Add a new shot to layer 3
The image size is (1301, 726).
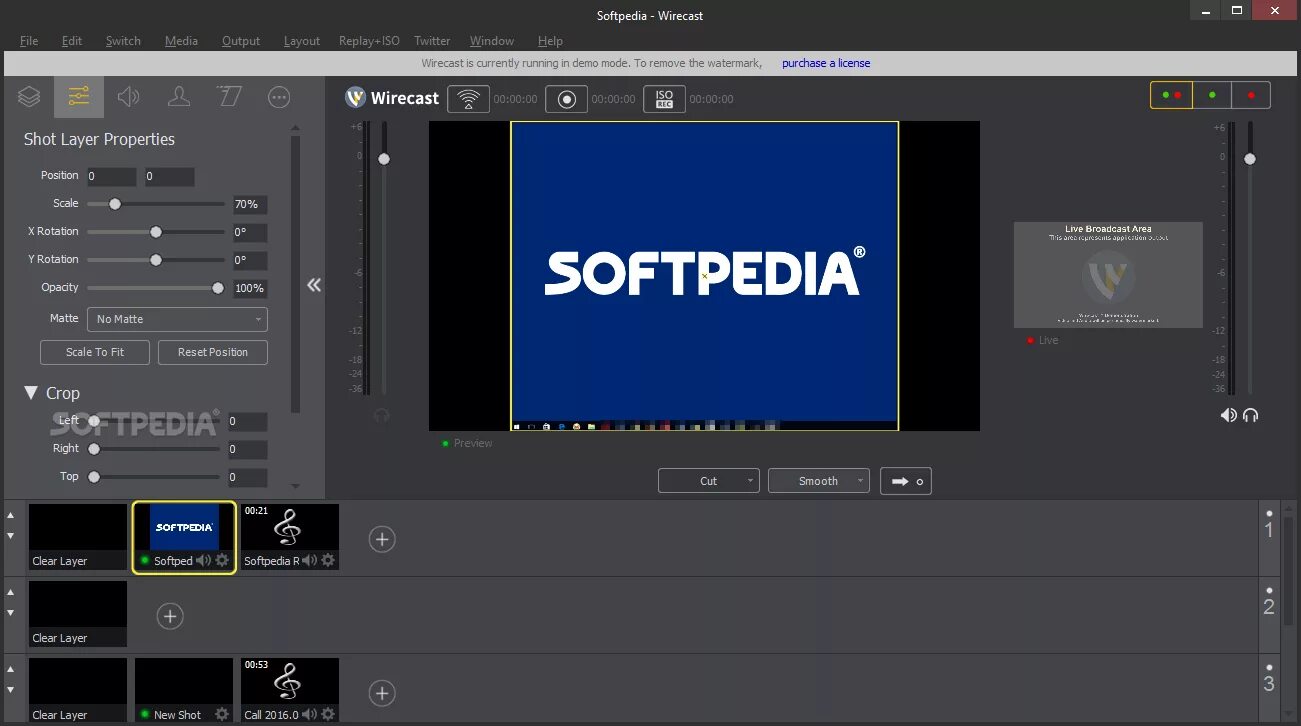click(382, 693)
